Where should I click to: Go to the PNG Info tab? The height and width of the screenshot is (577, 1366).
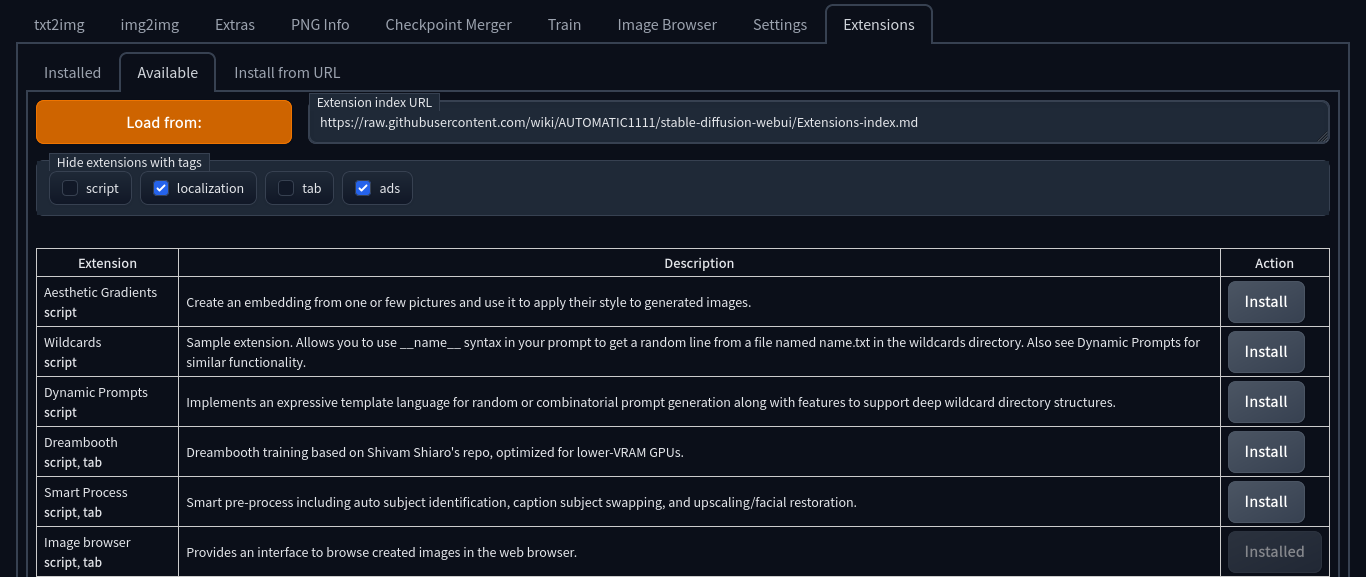click(320, 24)
